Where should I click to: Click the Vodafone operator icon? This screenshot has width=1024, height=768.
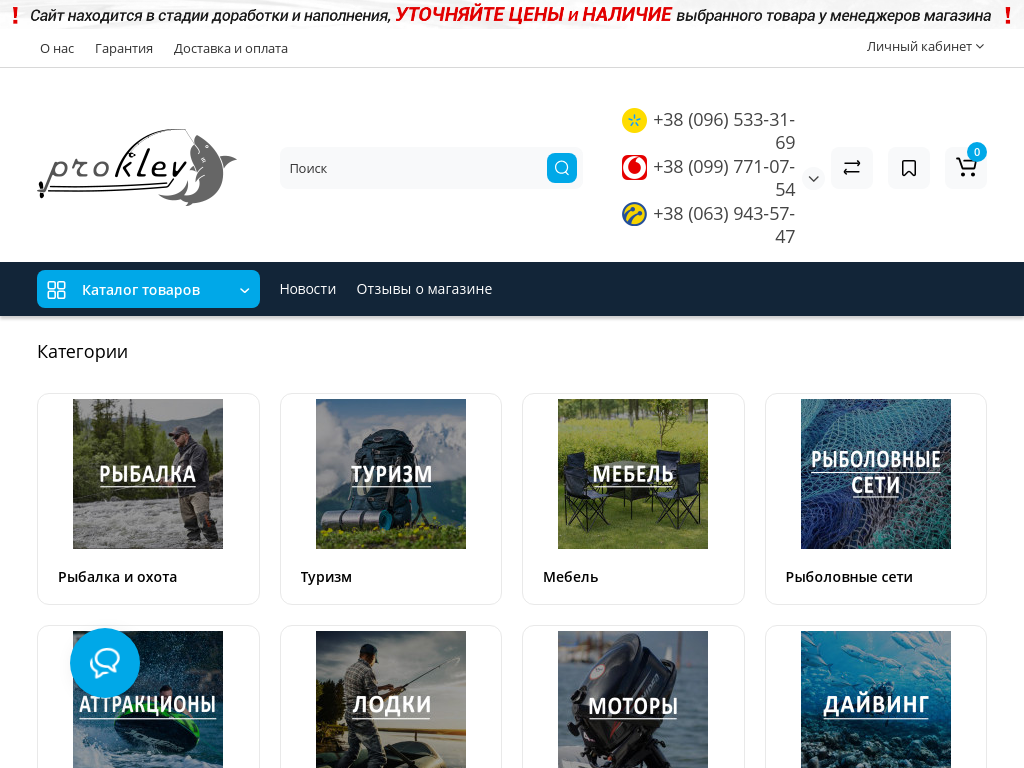click(x=634, y=167)
